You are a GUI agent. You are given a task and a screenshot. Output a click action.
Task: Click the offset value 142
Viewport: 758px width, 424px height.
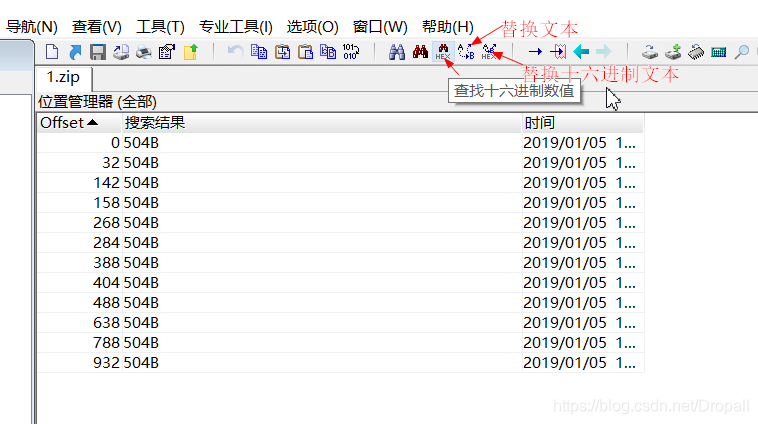coord(106,183)
